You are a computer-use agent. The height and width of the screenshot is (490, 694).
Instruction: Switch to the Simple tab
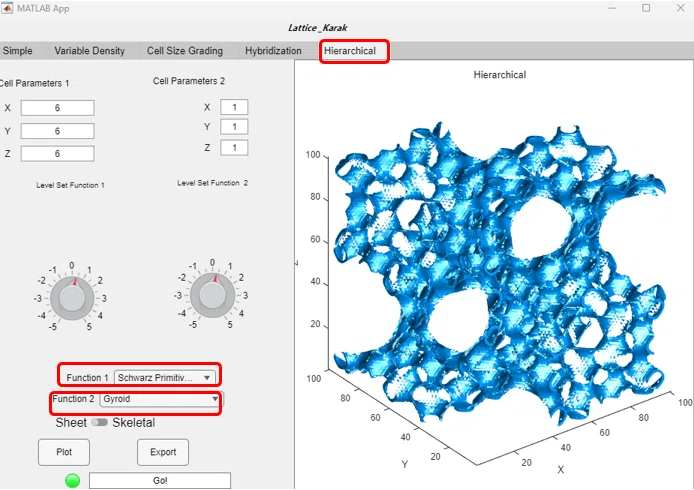18,51
